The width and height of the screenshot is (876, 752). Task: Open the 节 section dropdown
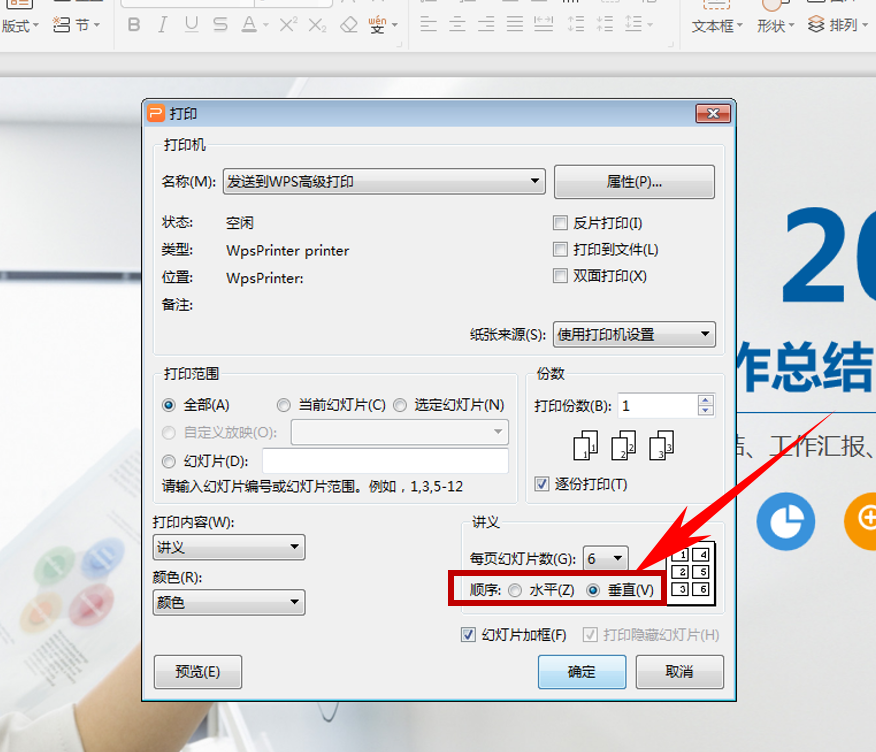click(77, 25)
